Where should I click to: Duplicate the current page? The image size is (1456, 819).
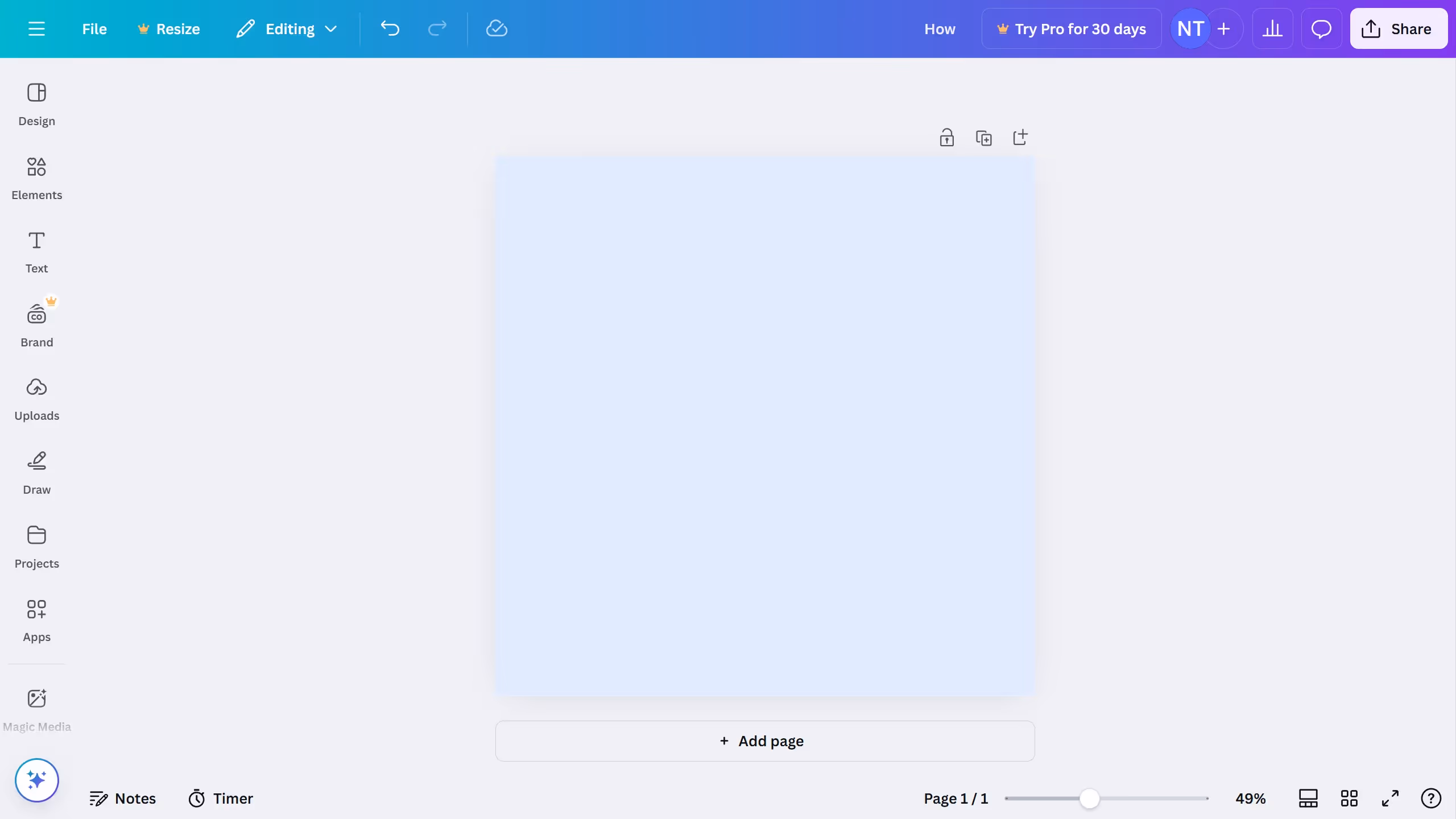click(984, 137)
